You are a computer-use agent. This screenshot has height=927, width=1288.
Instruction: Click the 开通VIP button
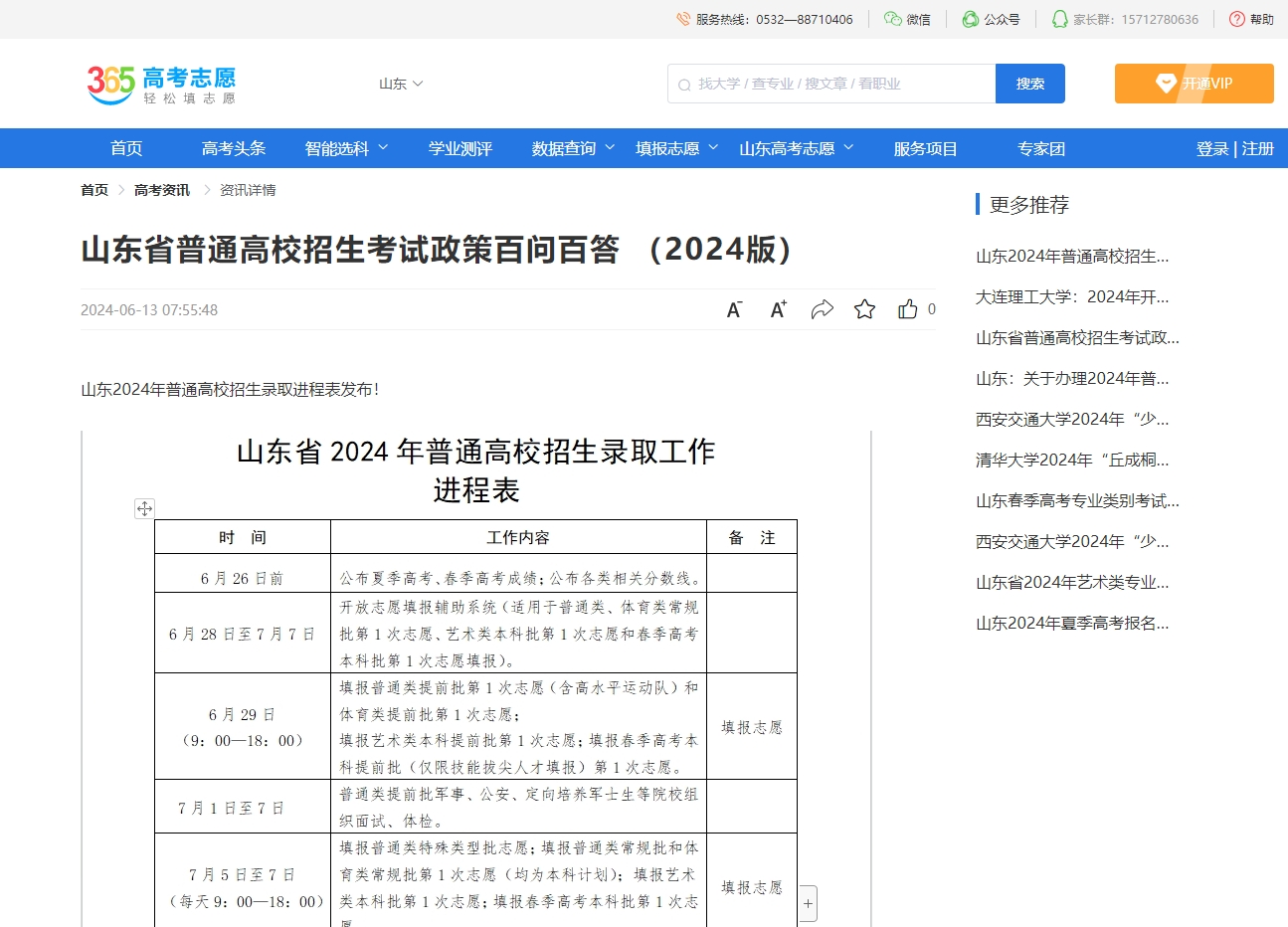(x=1195, y=84)
